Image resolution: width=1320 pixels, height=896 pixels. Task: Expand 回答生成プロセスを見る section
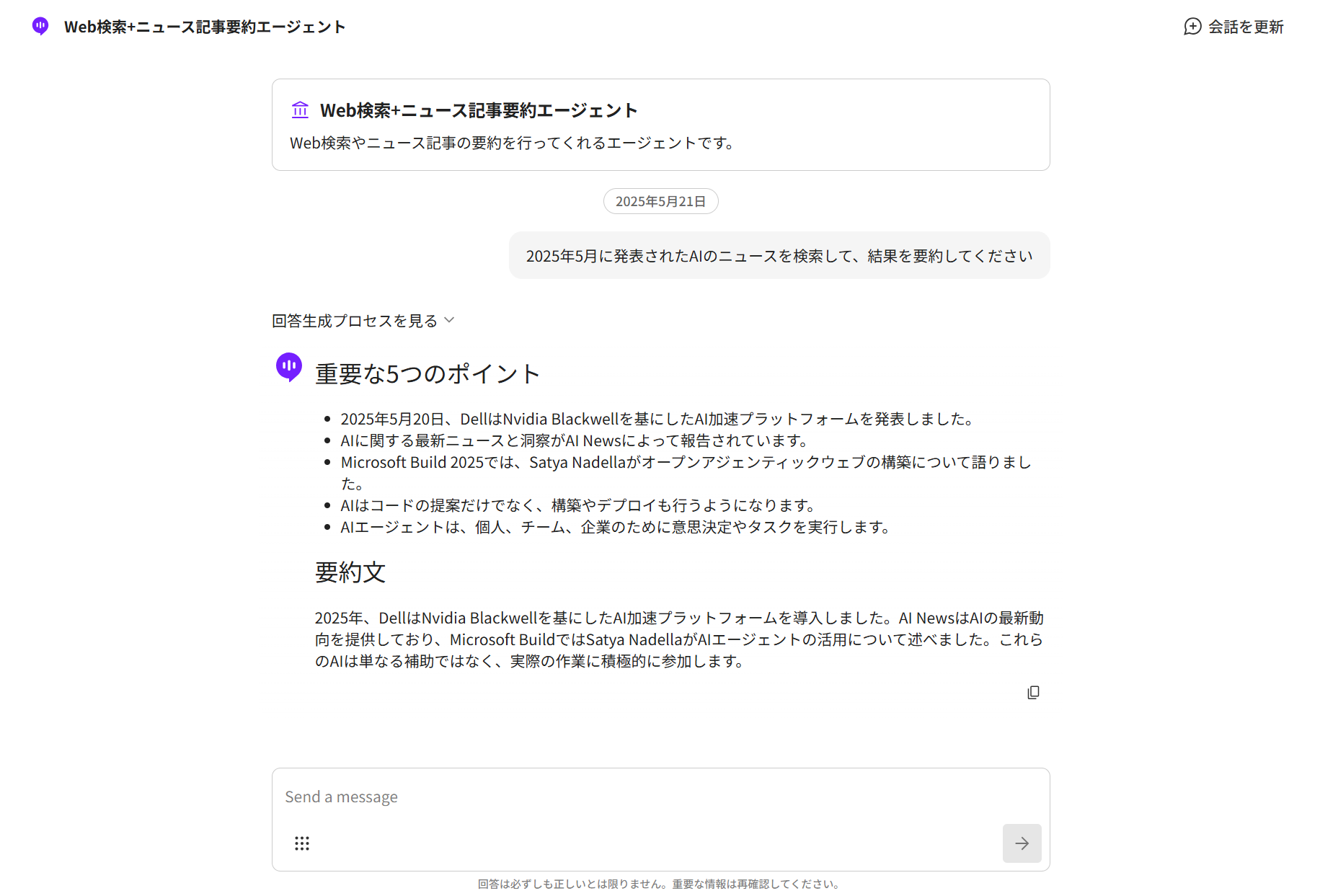click(355, 321)
